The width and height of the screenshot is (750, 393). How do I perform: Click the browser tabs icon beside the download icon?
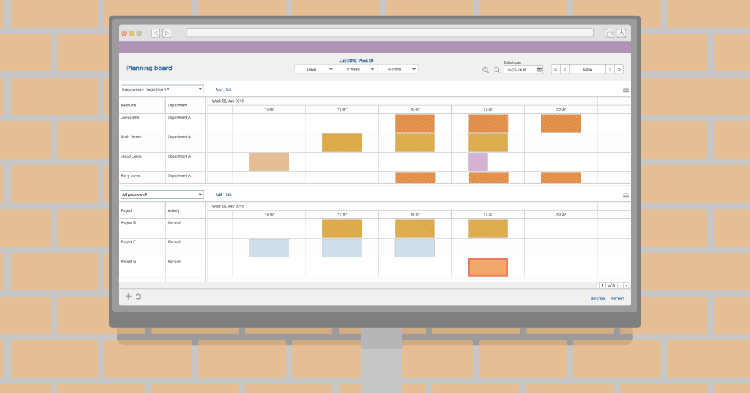610,33
